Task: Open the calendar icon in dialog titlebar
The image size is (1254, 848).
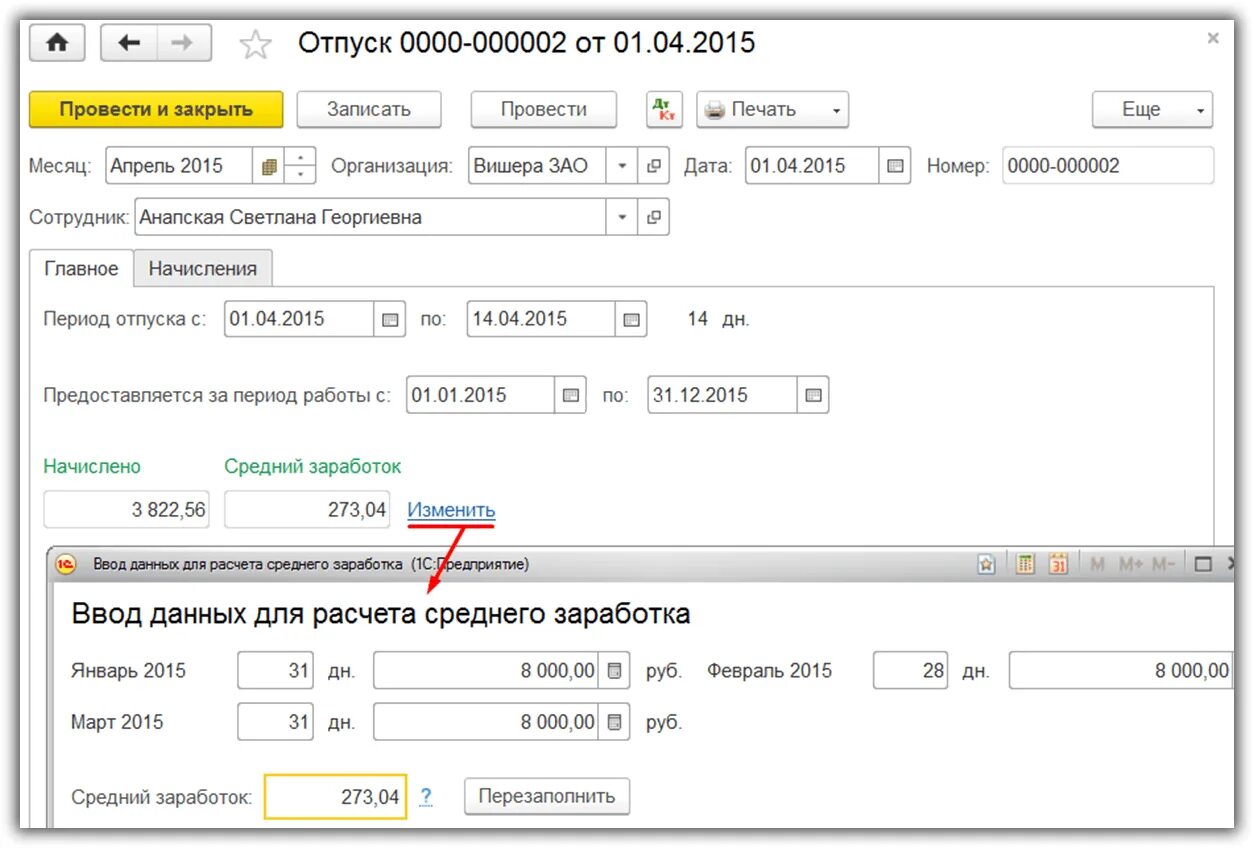Action: [x=1059, y=565]
